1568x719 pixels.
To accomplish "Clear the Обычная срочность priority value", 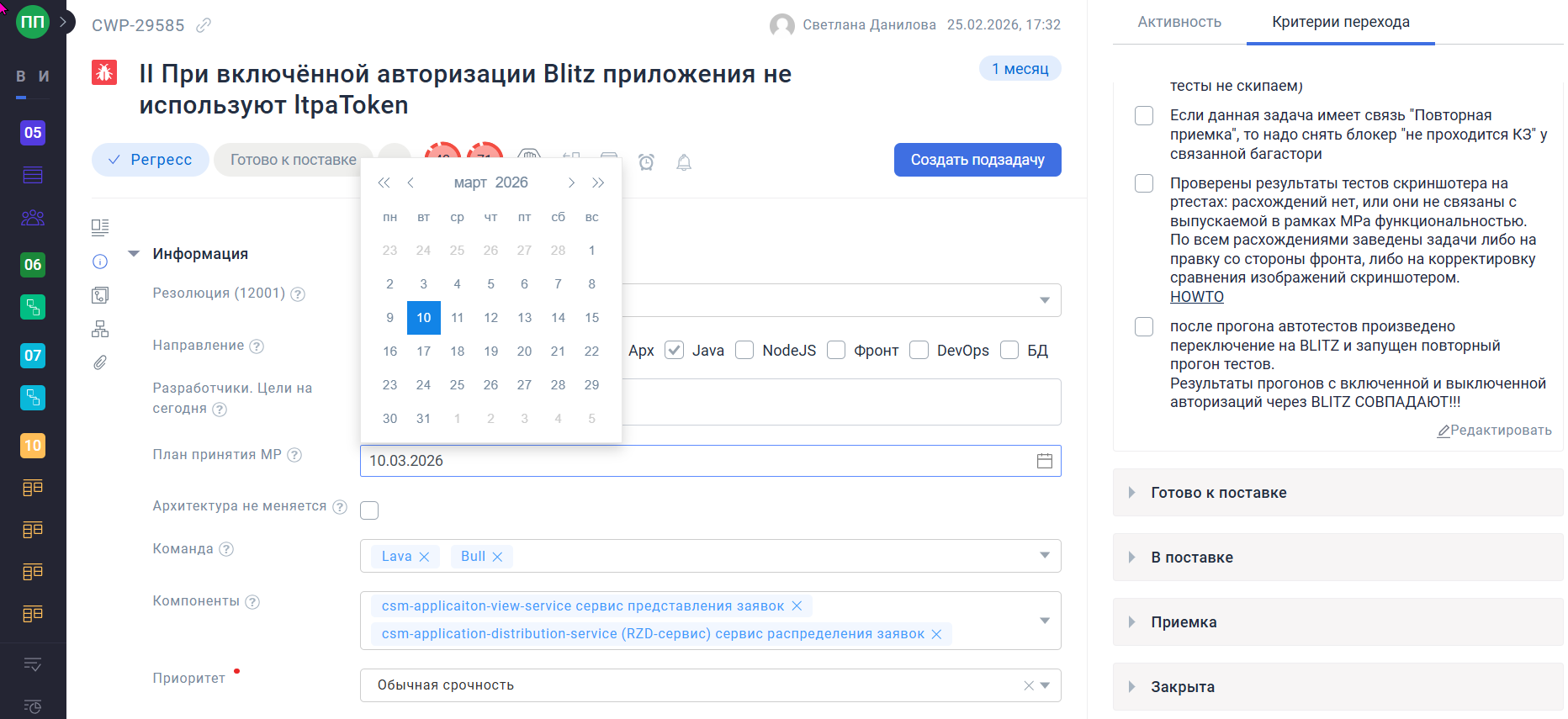I will [1029, 685].
